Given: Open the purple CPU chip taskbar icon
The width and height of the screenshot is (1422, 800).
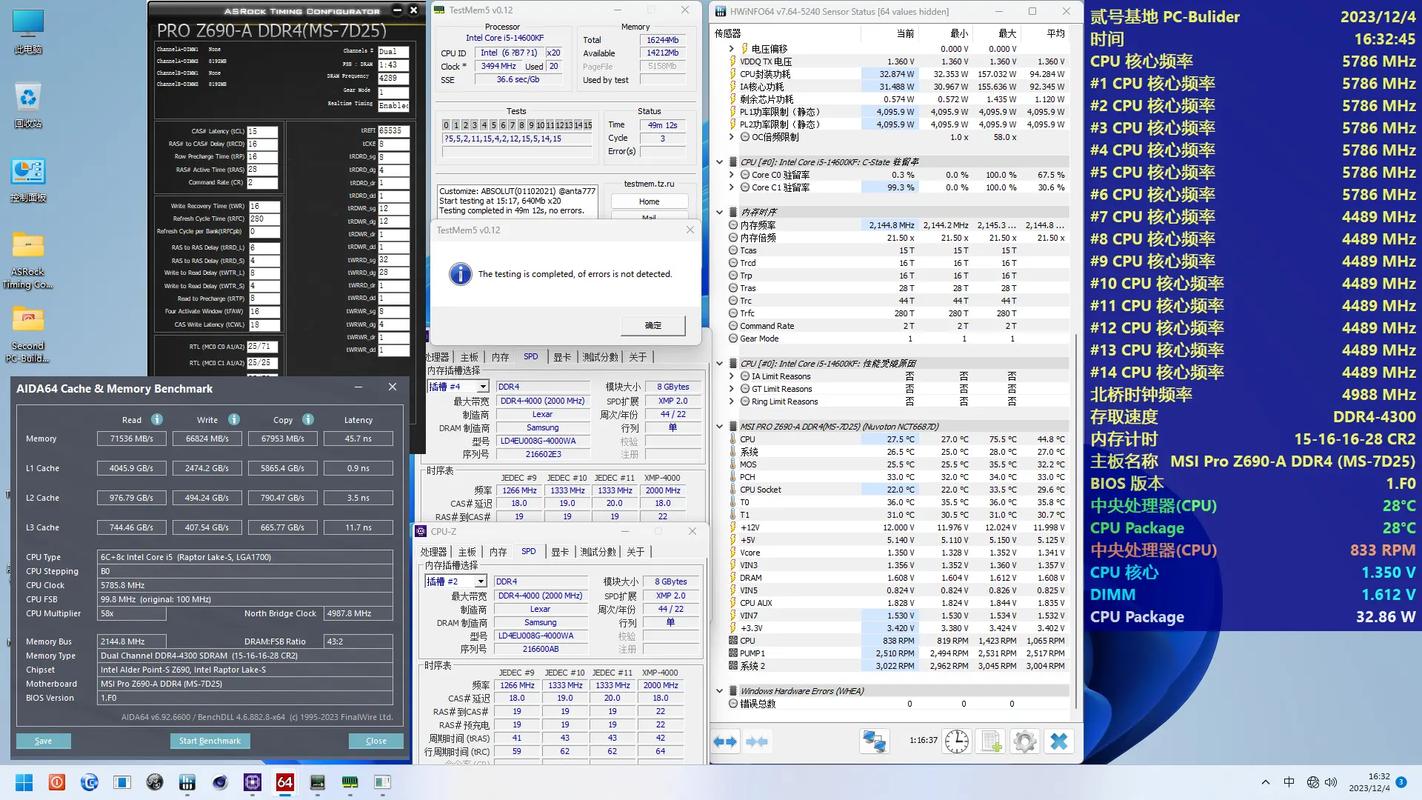Looking at the screenshot, I should click(x=252, y=782).
